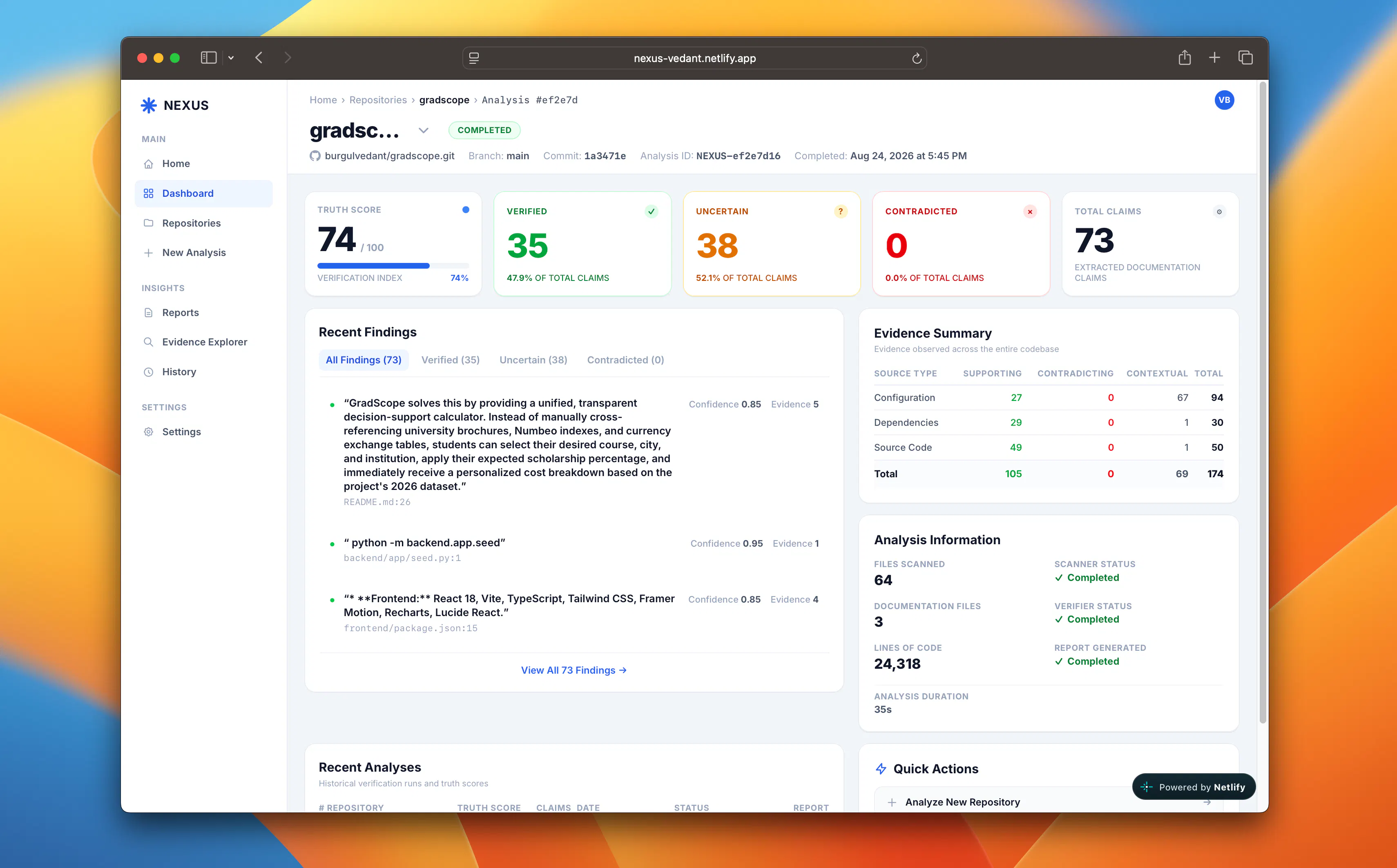Start a New Analysis from sidebar
This screenshot has width=1397, height=868.
(204, 253)
